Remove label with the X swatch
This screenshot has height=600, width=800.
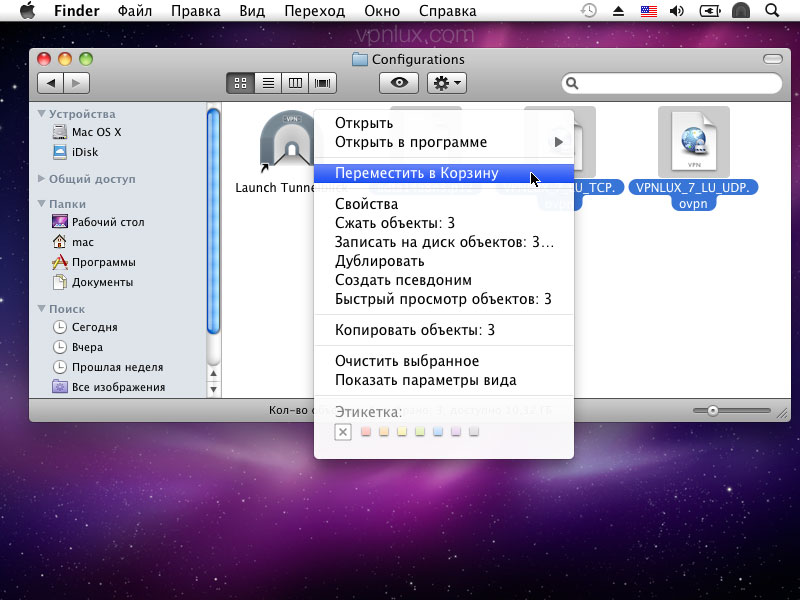(x=343, y=432)
